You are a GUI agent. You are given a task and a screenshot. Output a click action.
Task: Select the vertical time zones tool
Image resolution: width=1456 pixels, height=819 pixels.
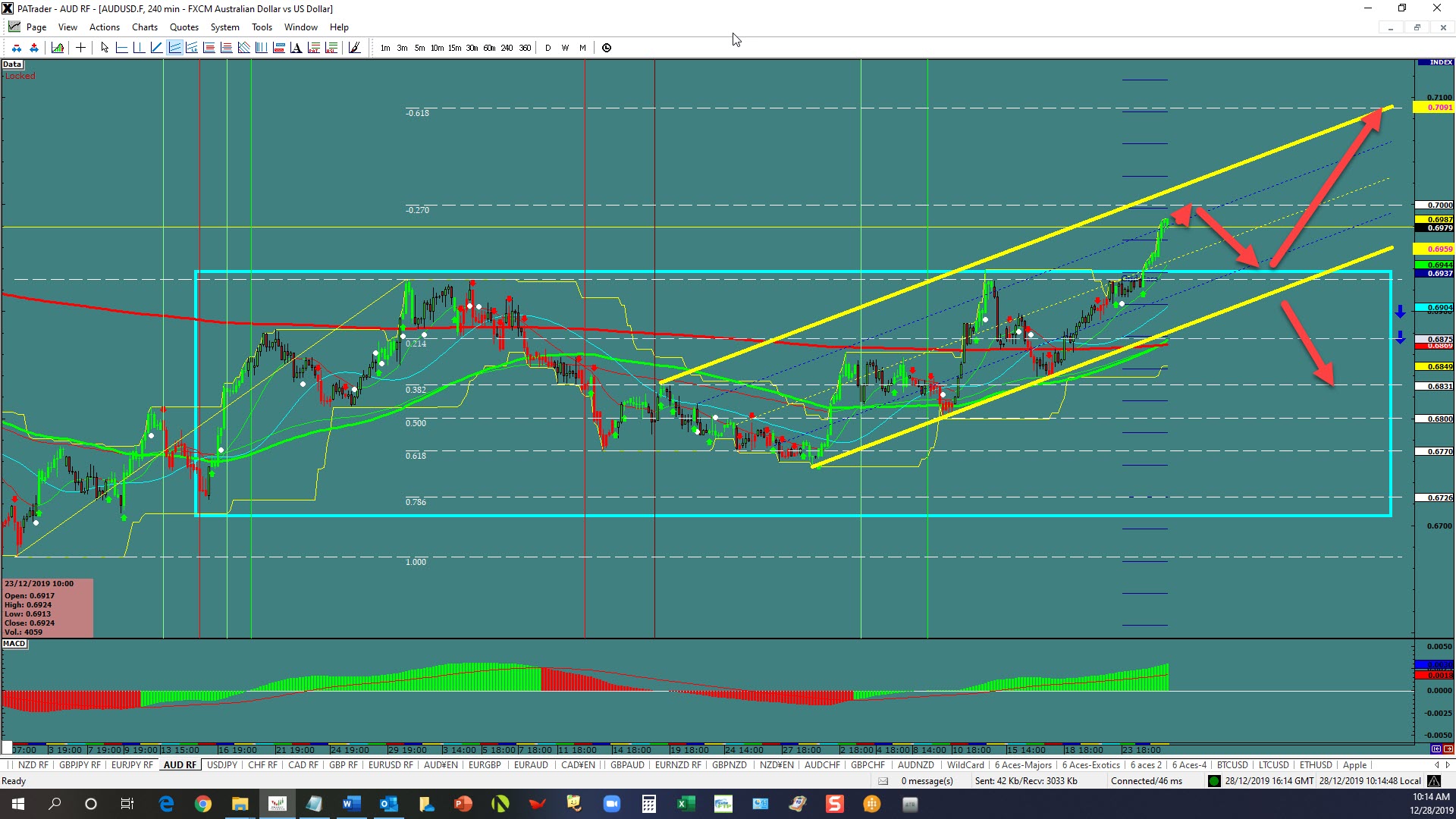tap(261, 48)
